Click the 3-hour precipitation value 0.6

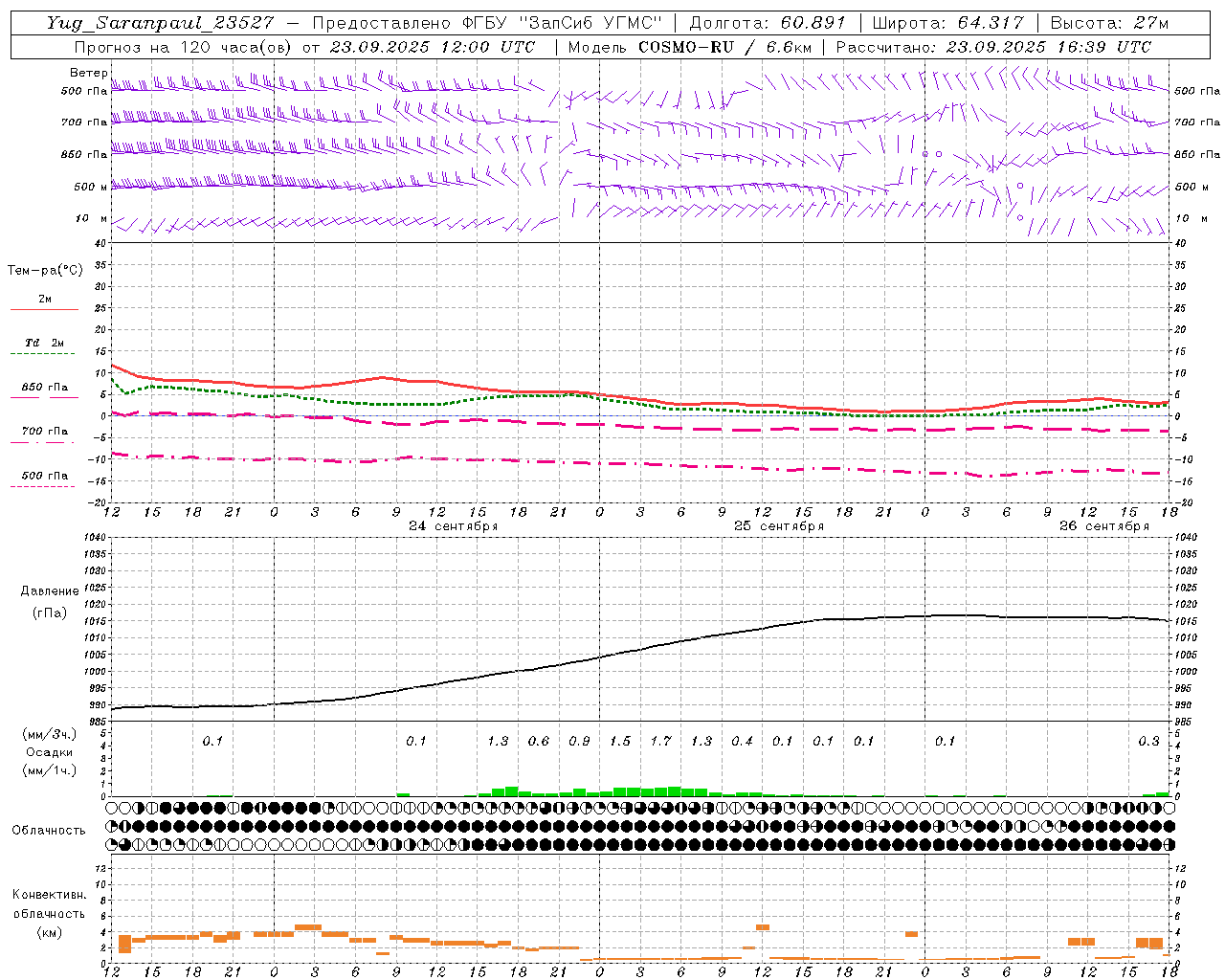[x=539, y=741]
